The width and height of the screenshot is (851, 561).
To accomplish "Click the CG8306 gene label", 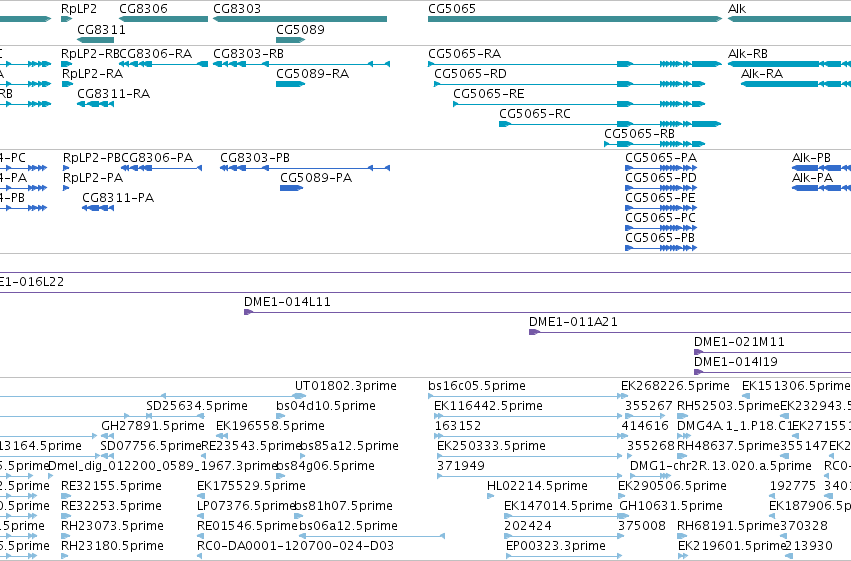I will pos(143,9).
